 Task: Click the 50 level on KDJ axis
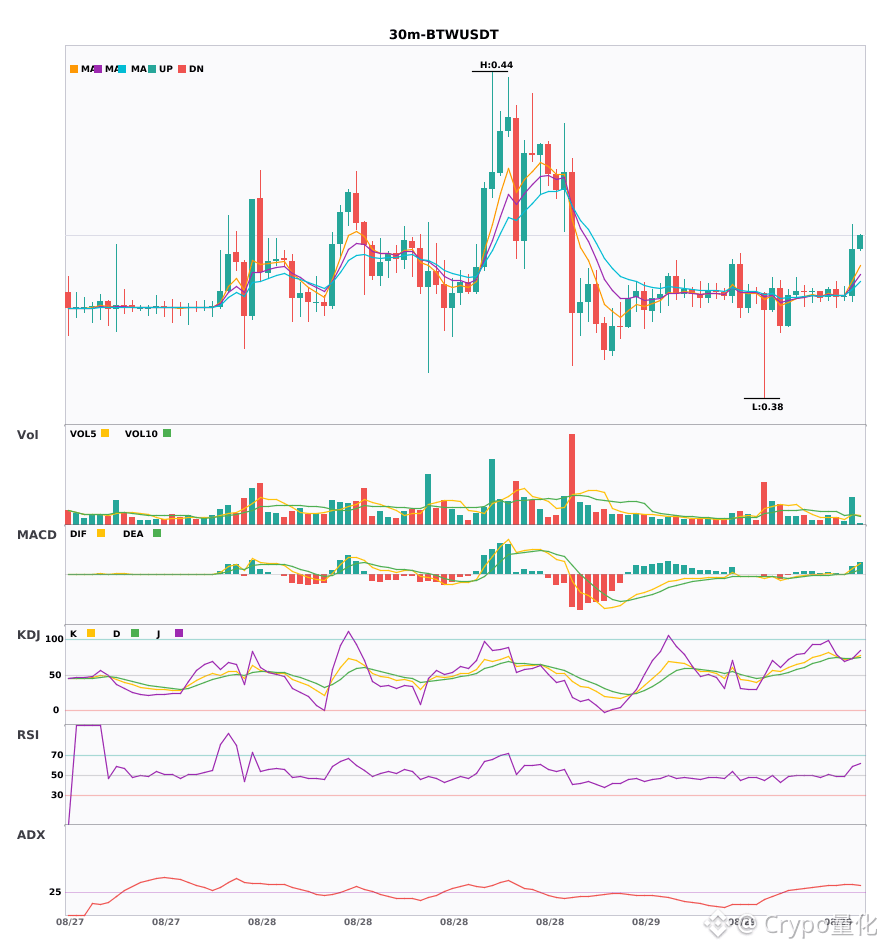tap(55, 675)
